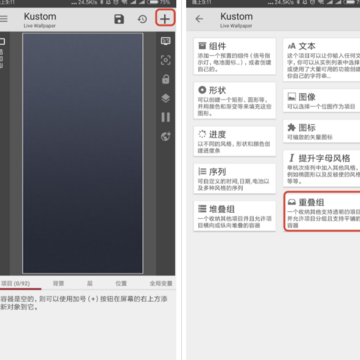Image resolution: width=360 pixels, height=360 pixels.
Task: Choose the 图标 item card
Action: [322, 131]
